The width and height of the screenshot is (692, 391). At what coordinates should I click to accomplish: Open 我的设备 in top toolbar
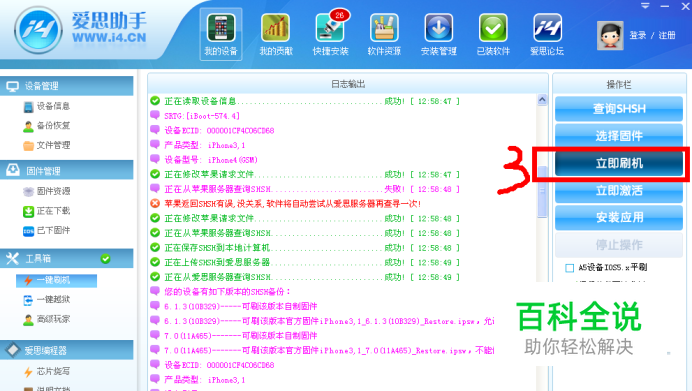tap(221, 34)
